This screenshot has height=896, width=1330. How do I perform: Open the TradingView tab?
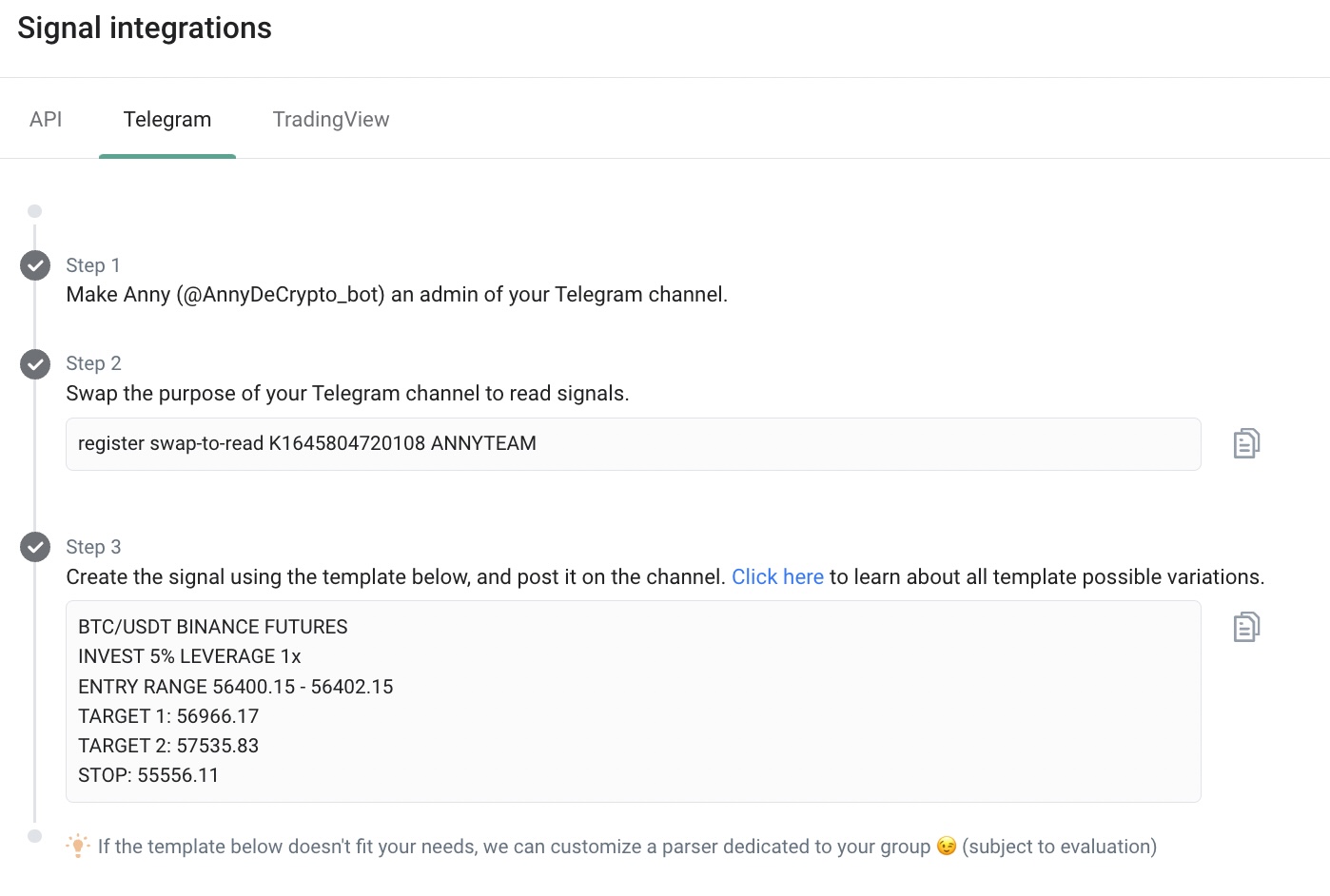coord(331,120)
